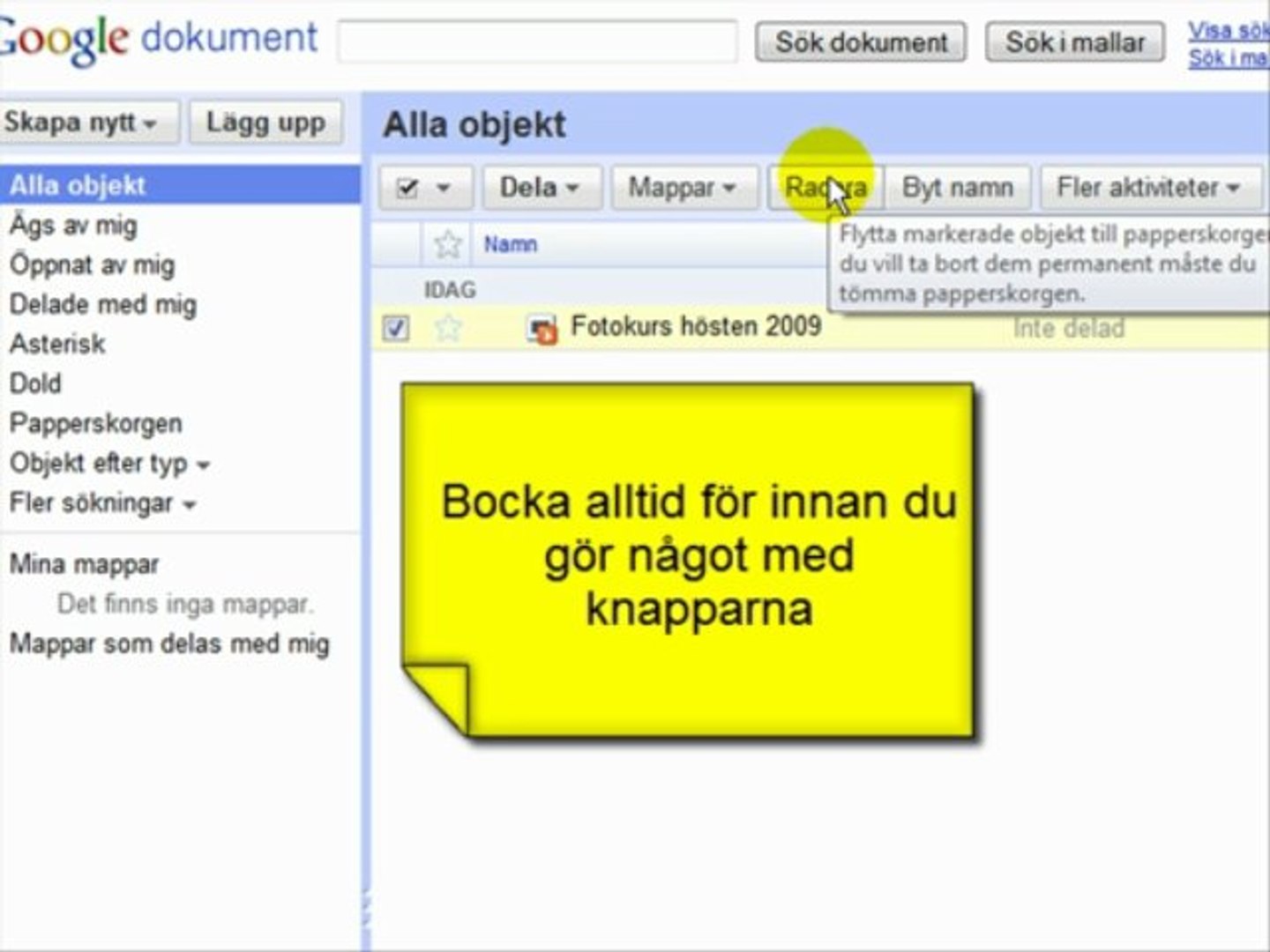The width and height of the screenshot is (1270, 952).
Task: Select Ägs av mig
Action: 73,226
